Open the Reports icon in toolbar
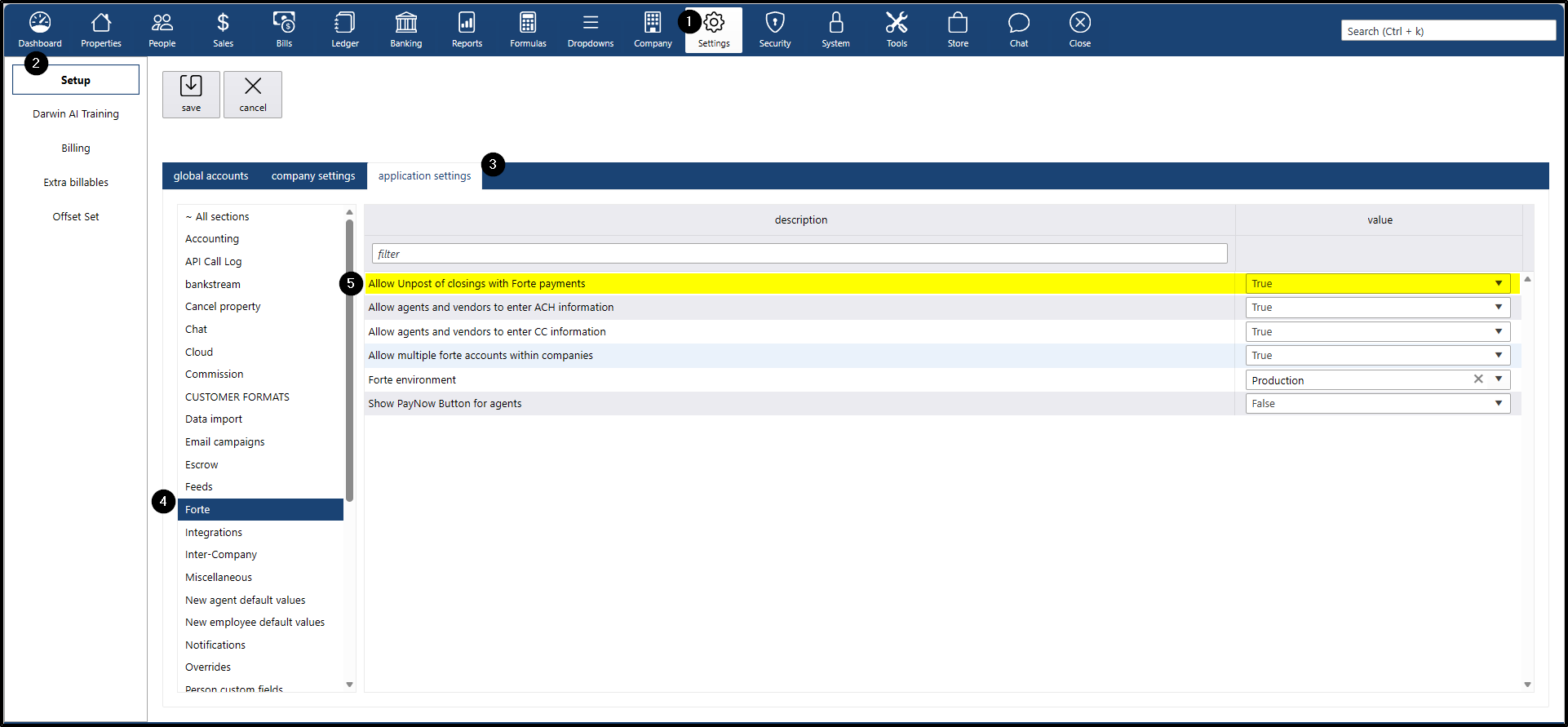This screenshot has width=1568, height=727. pos(467,23)
